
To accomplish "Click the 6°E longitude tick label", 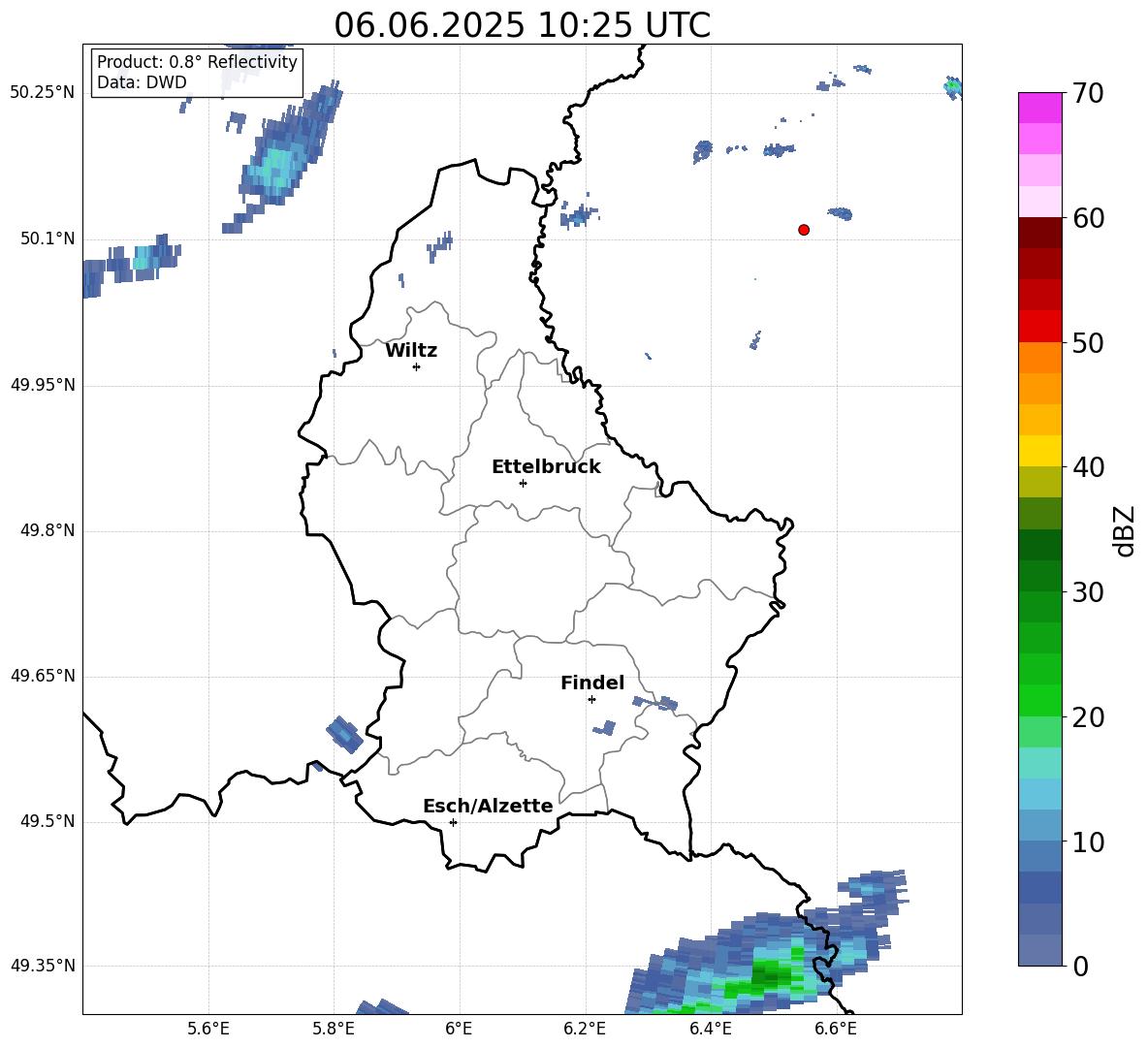I will 459,1029.
